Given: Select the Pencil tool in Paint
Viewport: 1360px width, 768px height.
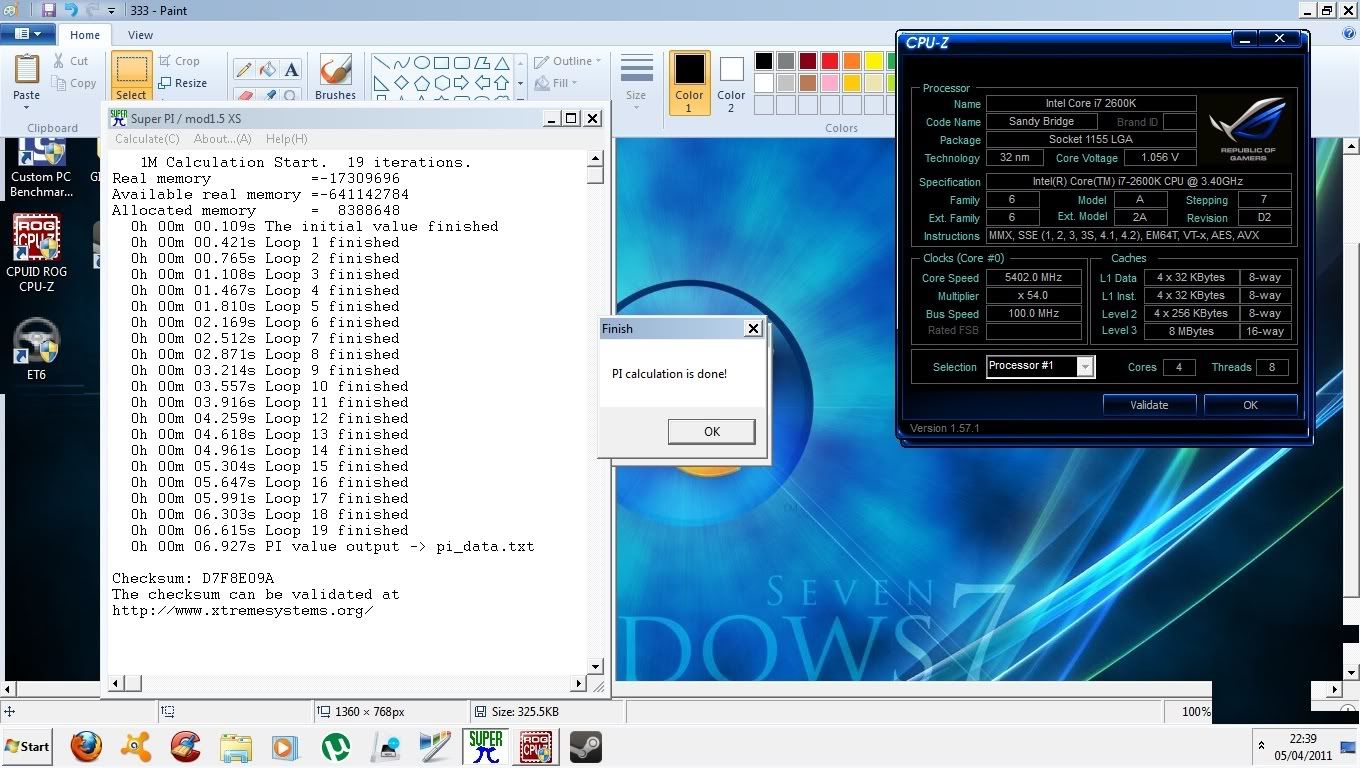Looking at the screenshot, I should click(243, 69).
